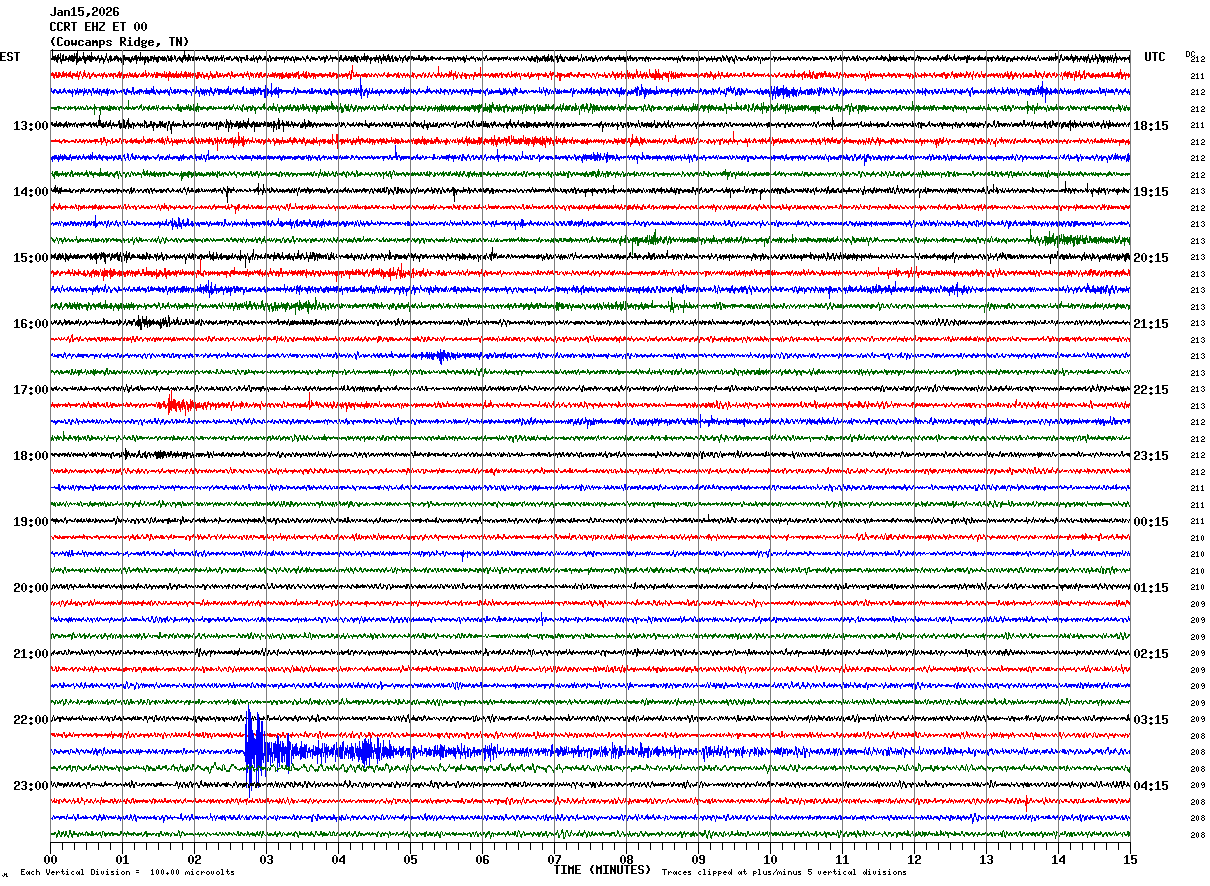The height and width of the screenshot is (886, 1210).
Task: Click the 'EST' time zone label
Action: tap(10, 57)
